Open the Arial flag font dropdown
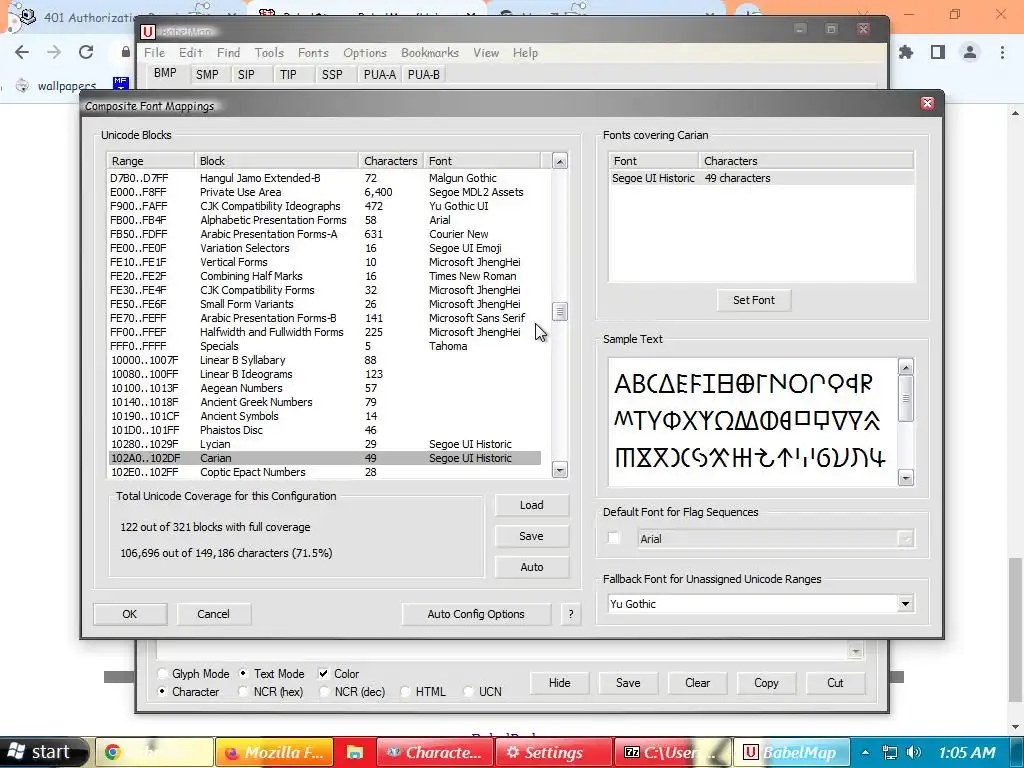Viewport: 1024px width, 768px height. pos(905,538)
